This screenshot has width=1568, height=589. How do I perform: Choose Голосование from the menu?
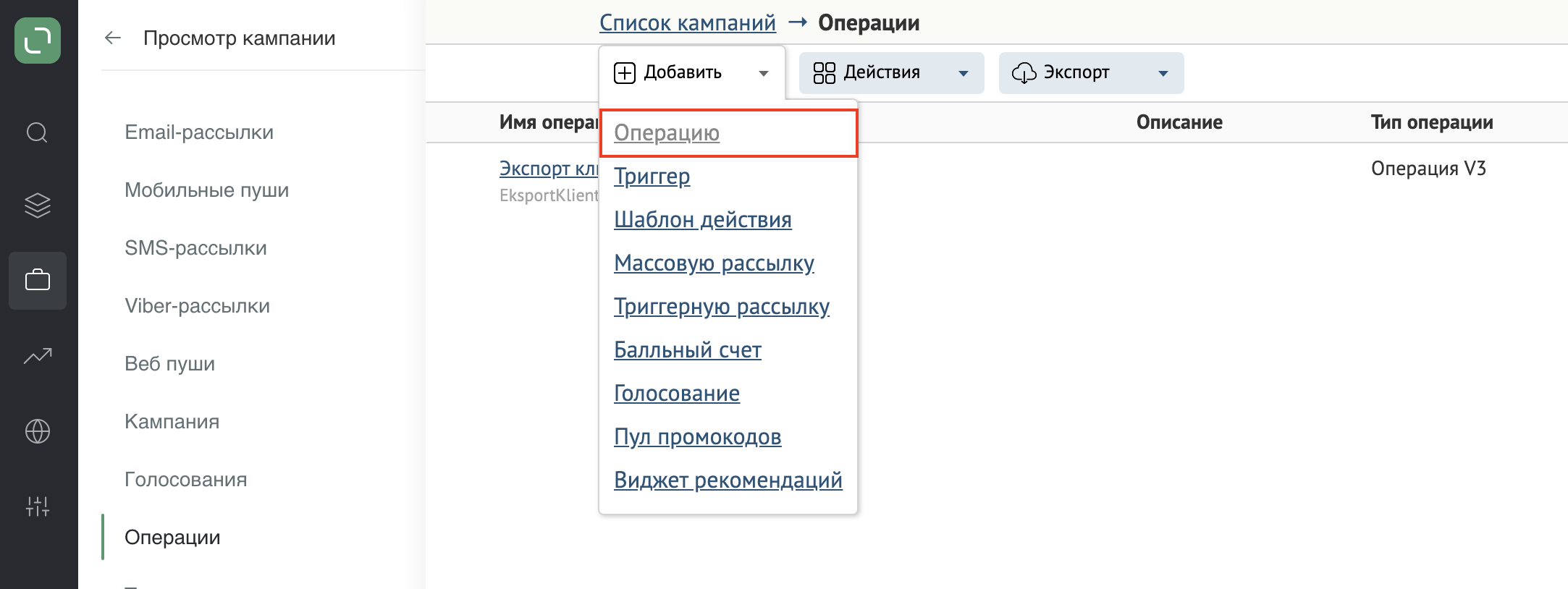[676, 394]
